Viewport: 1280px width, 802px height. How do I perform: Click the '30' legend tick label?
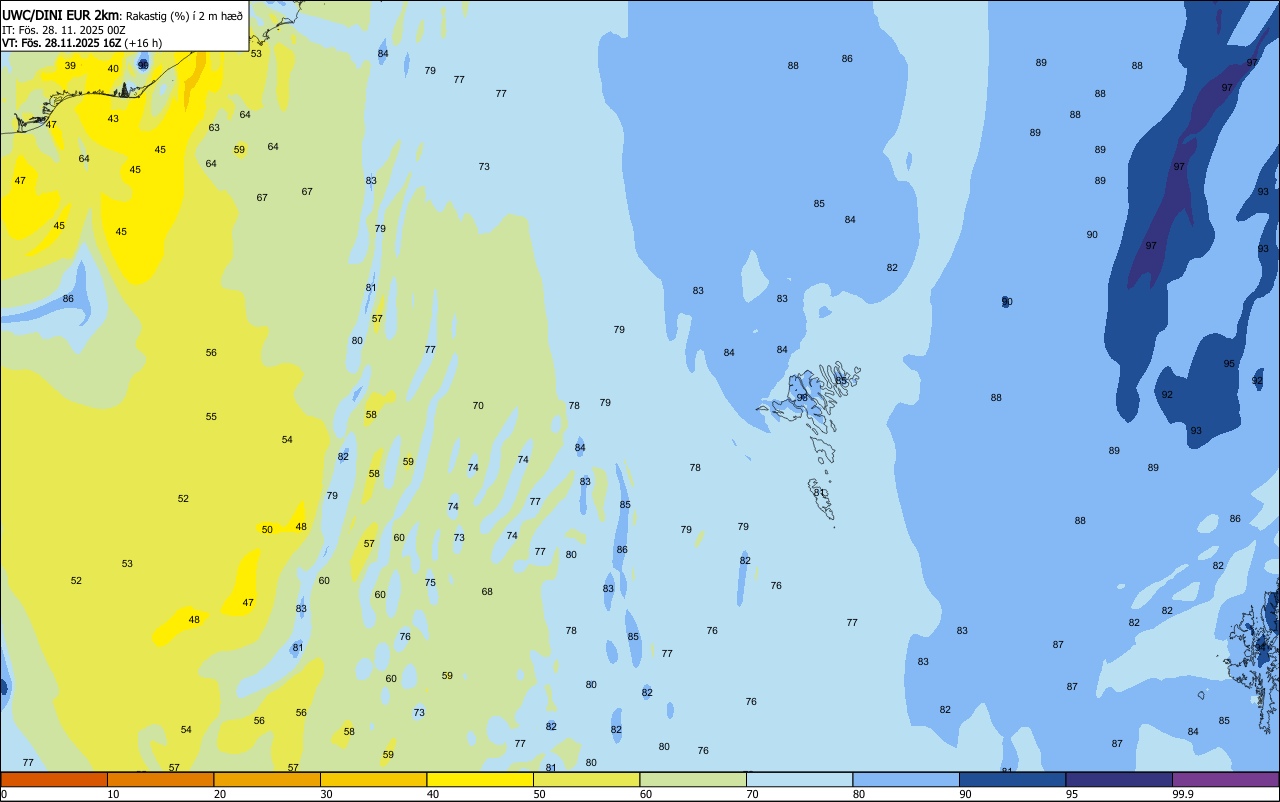tap(326, 794)
